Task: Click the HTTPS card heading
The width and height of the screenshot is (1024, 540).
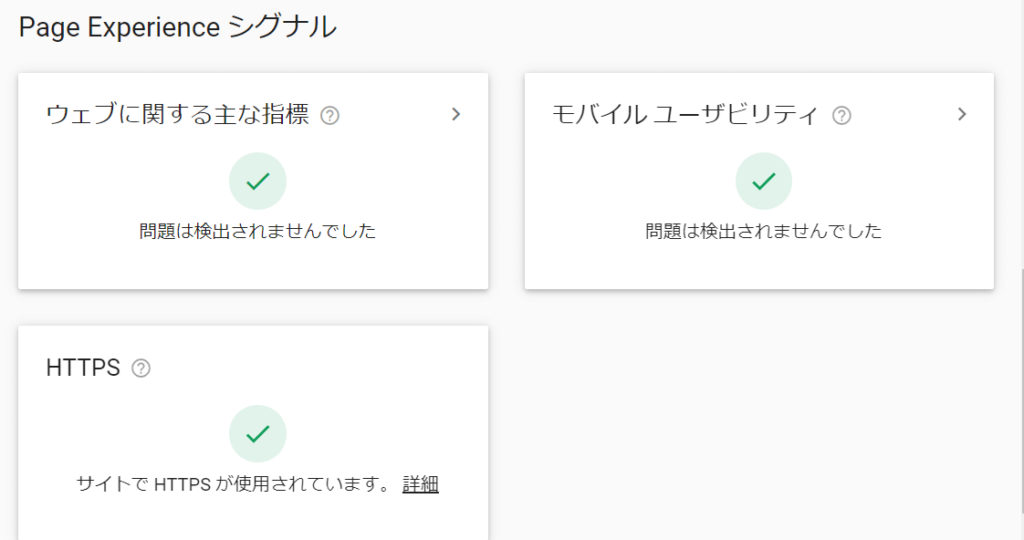Action: pyautogui.click(x=83, y=368)
